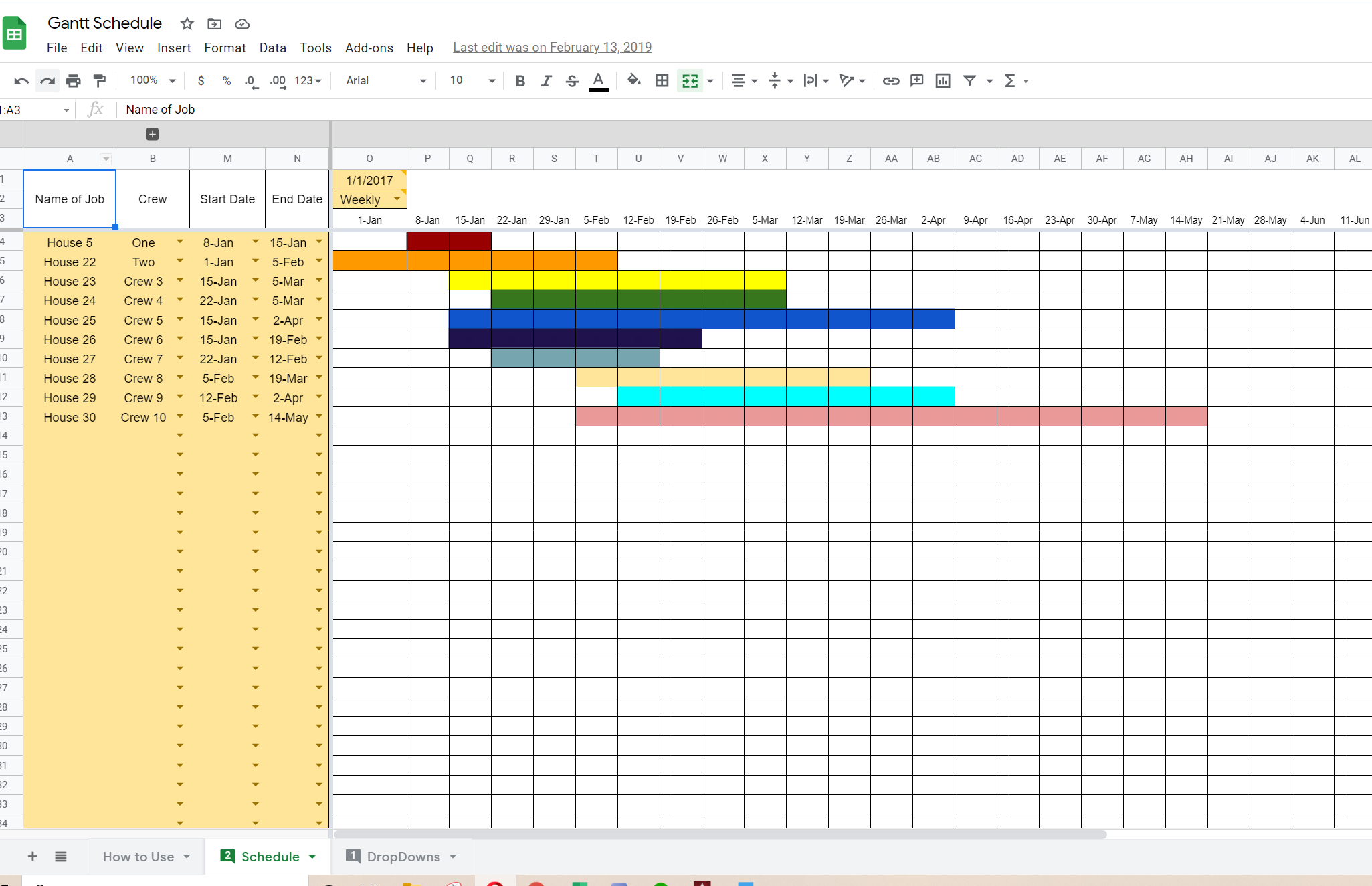Screen dimensions: 1372x886
Task: Decrease decimal places icon
Action: pos(252,81)
